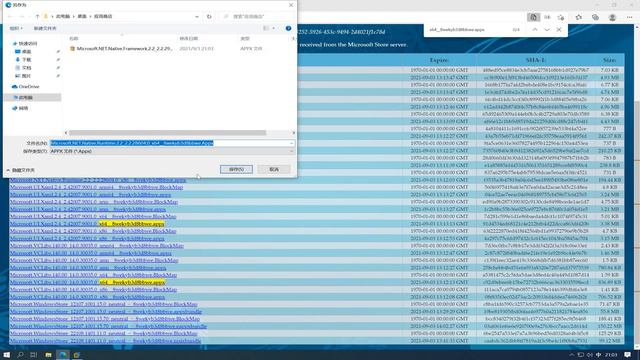Click Edge find-on-page toolbar icon
640x360 pixels.
(533, 17)
